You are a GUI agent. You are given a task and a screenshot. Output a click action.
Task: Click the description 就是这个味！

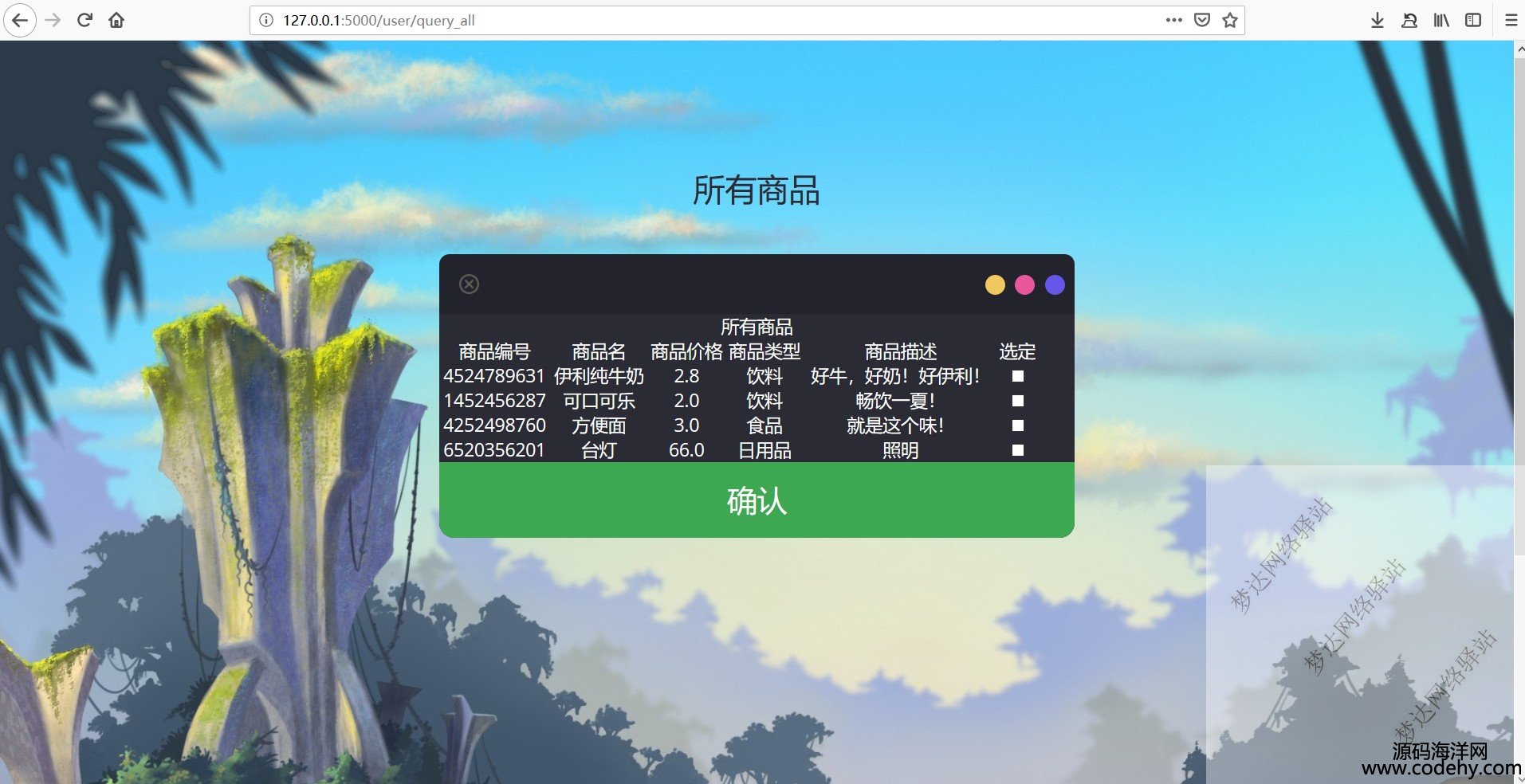click(896, 425)
